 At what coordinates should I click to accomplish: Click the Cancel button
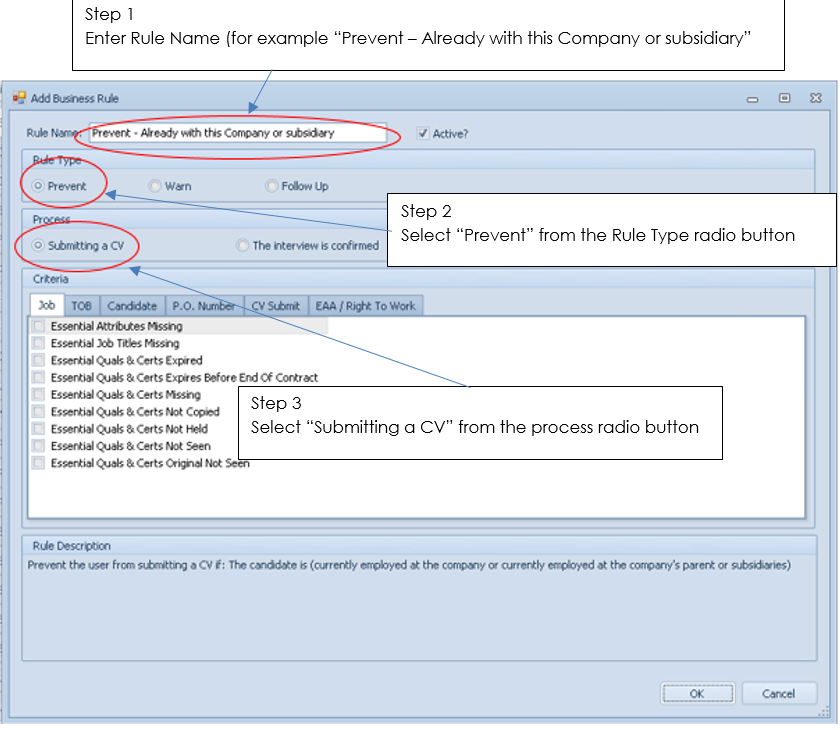pyautogui.click(x=778, y=693)
